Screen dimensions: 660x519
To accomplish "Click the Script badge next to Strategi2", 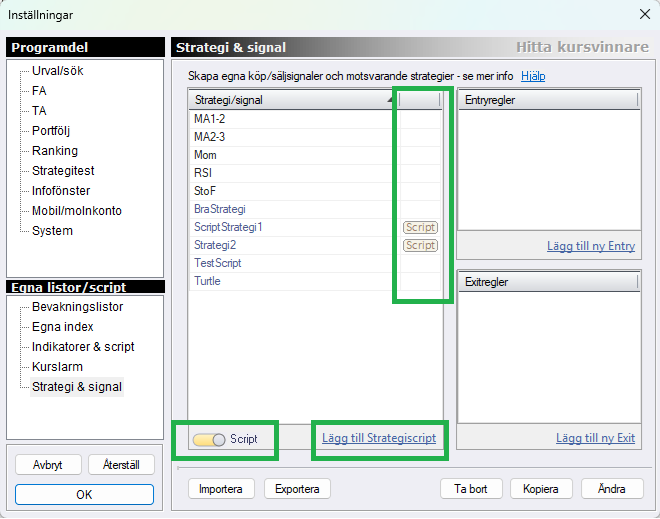I will [x=420, y=245].
